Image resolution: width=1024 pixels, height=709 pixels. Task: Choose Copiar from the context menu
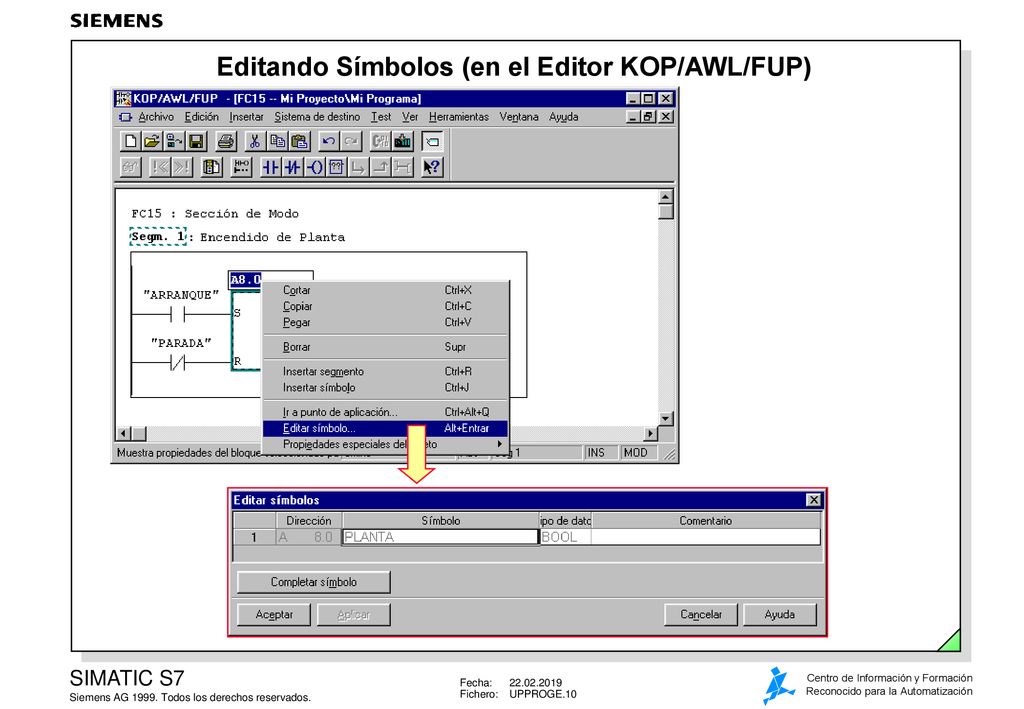385,306
